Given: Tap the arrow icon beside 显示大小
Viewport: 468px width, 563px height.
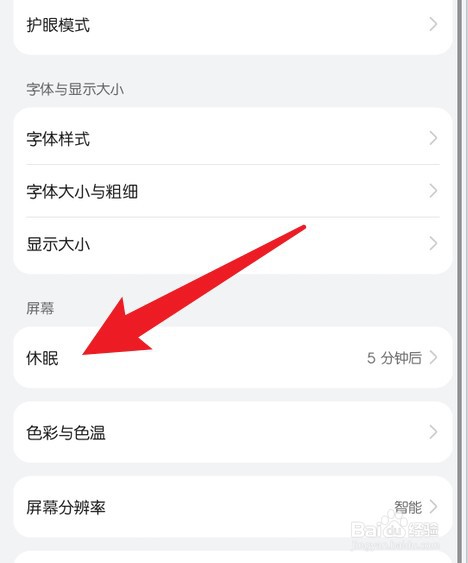Looking at the screenshot, I should pos(434,243).
